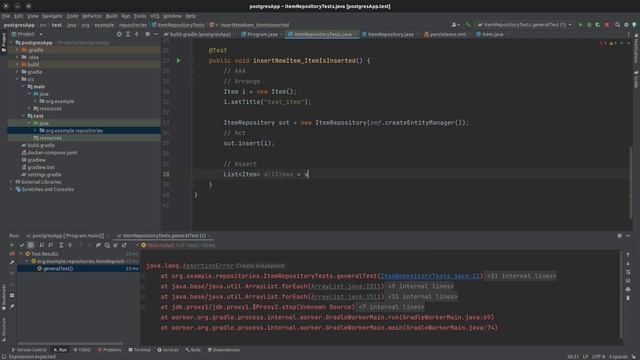Viewport: 640px width, 360px height.
Task: Collapse the main folder in the project tree
Action: pyautogui.click(x=23, y=87)
